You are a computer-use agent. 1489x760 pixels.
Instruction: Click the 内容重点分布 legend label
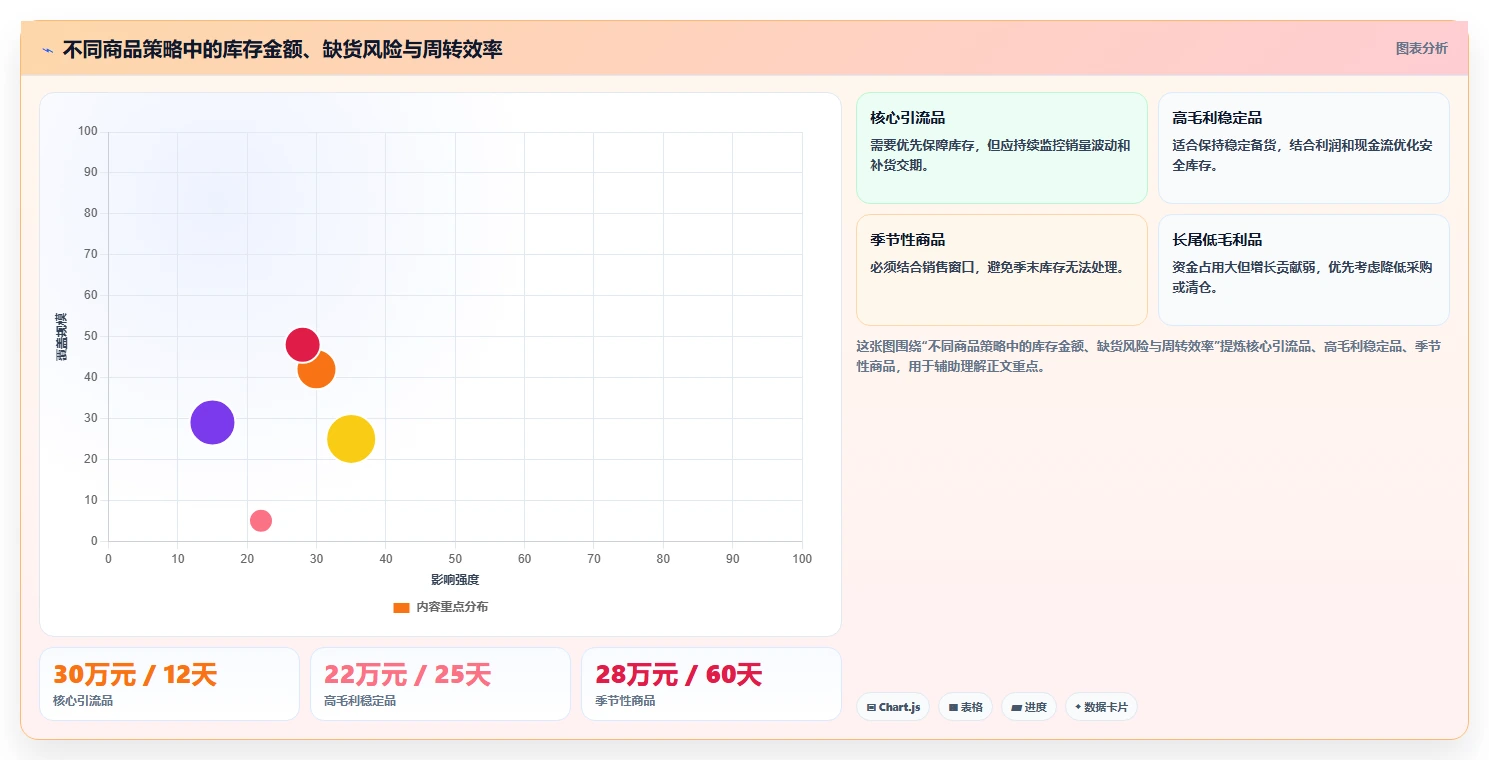click(x=452, y=607)
